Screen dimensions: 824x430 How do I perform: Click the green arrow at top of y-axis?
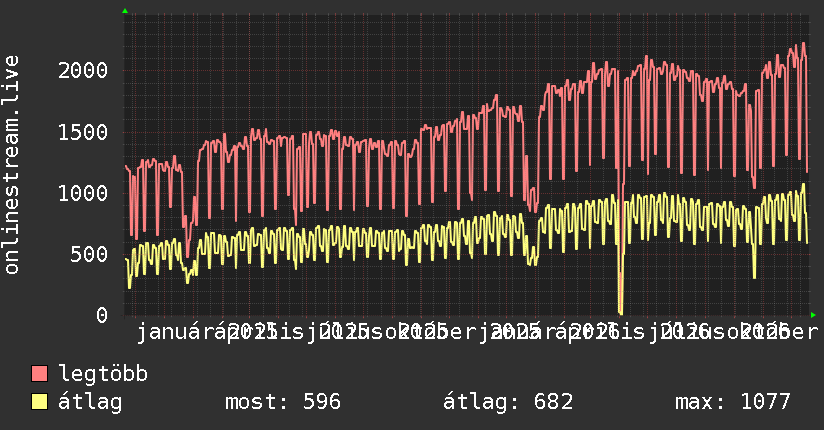(125, 11)
